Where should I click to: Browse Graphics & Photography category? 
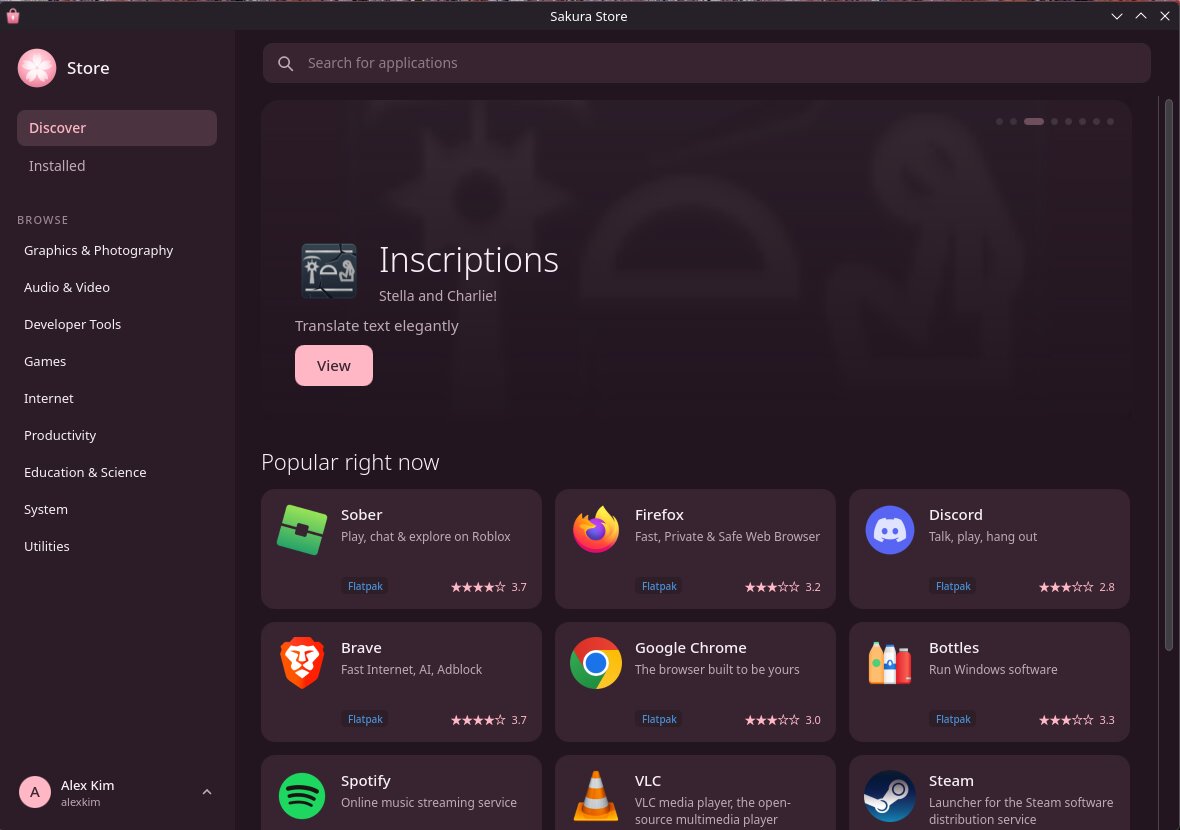point(117,251)
